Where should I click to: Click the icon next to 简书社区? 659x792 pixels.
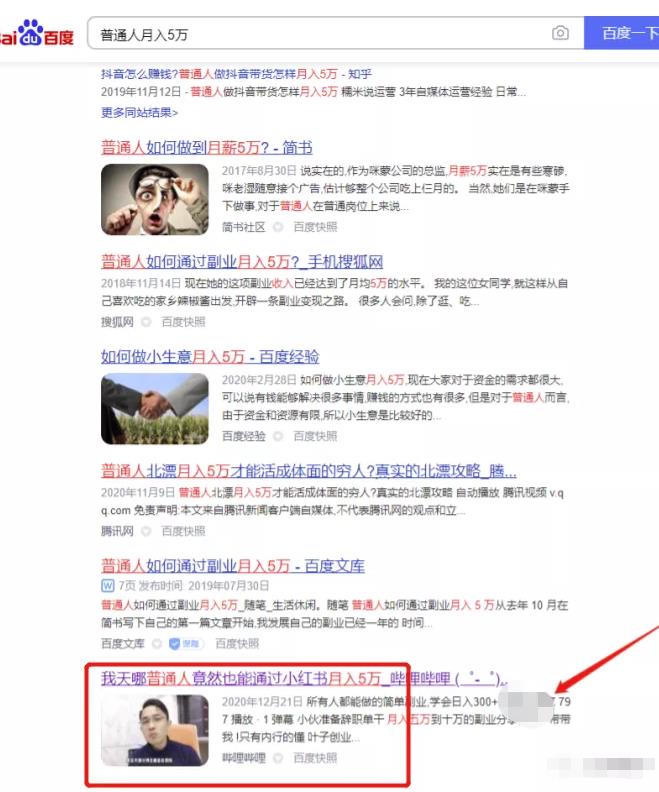point(278,227)
